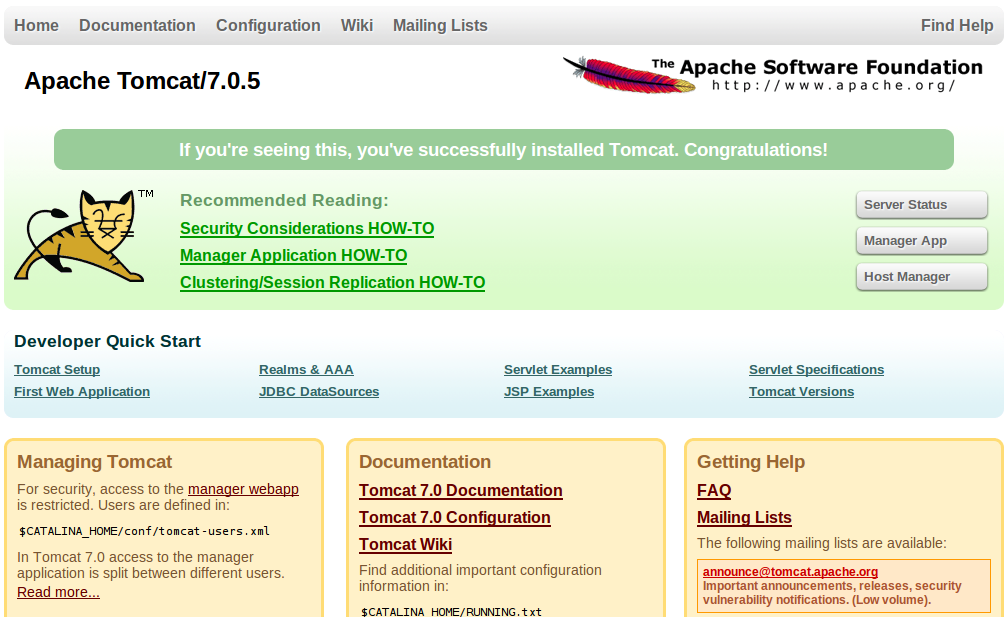
Task: Click Find Help in the nav bar
Action: (957, 26)
